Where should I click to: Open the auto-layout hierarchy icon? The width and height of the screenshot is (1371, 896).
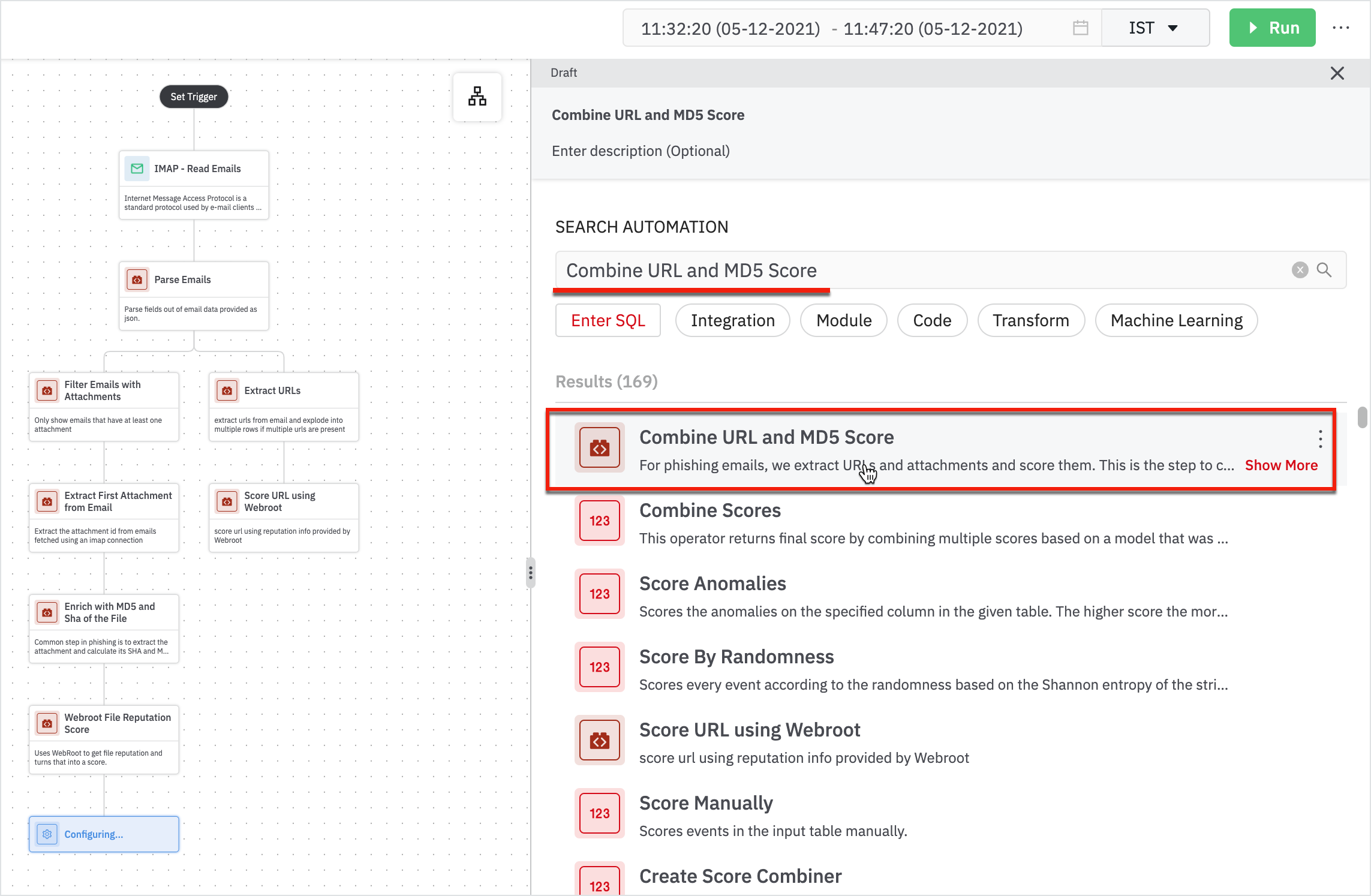(477, 97)
